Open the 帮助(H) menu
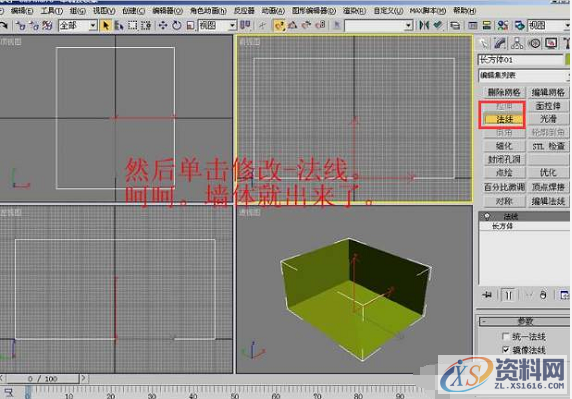Viewport: 572px width, 399px height. coord(464,11)
